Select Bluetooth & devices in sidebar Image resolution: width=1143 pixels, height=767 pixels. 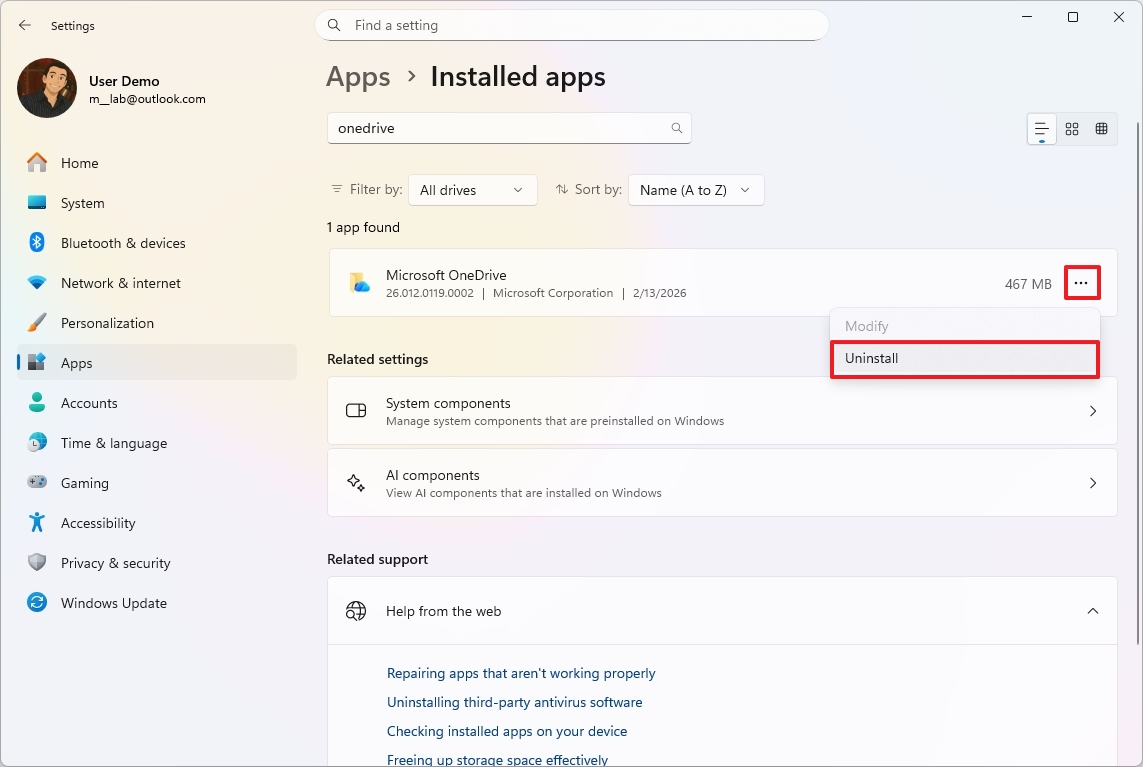(123, 242)
